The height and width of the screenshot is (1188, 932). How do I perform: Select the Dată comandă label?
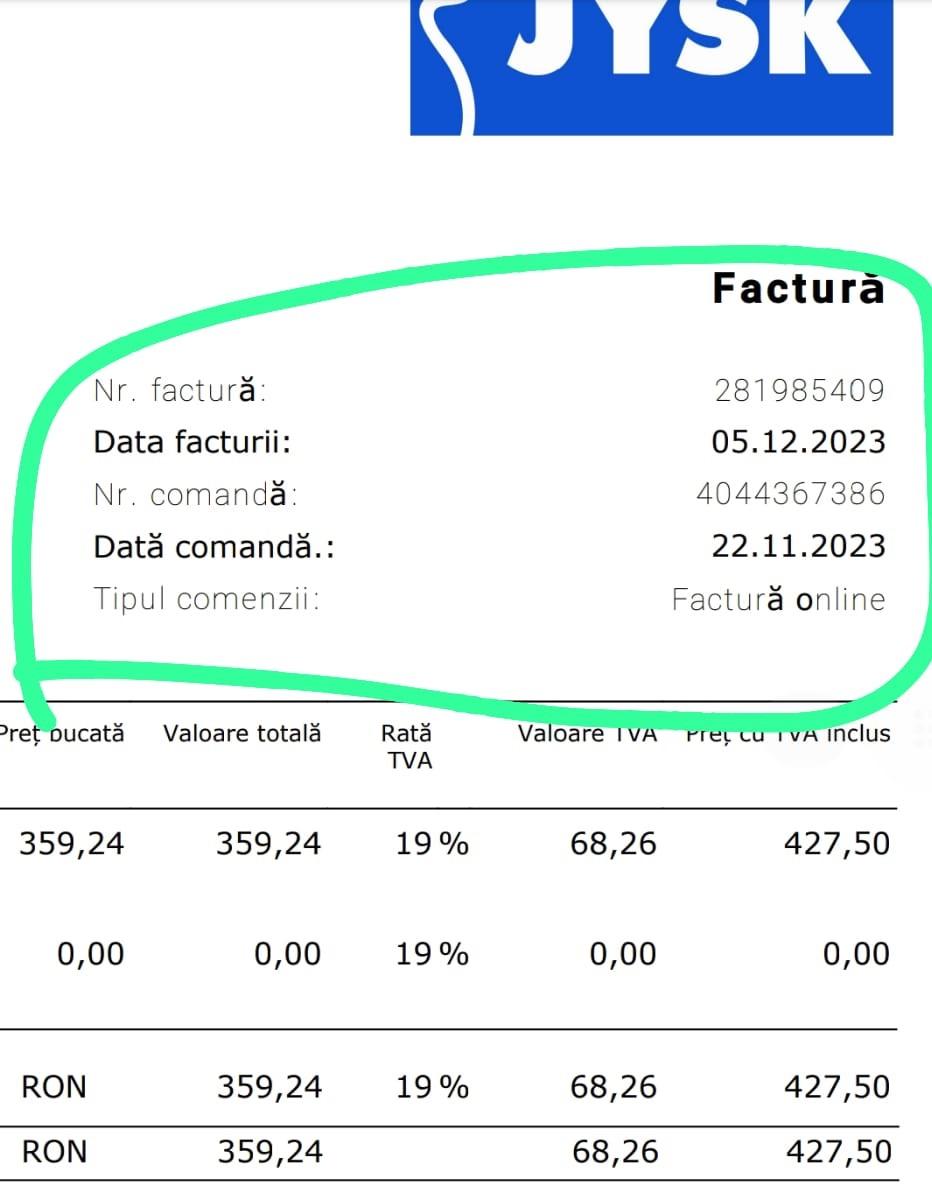click(x=214, y=547)
